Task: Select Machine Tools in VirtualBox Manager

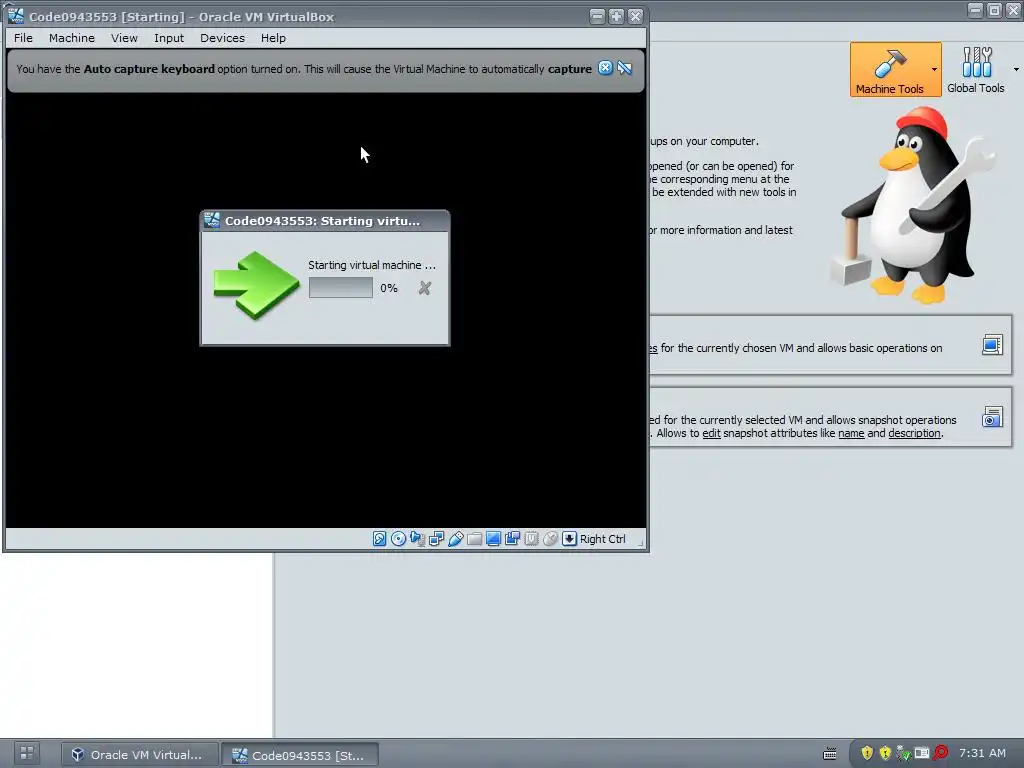Action: tap(889, 70)
